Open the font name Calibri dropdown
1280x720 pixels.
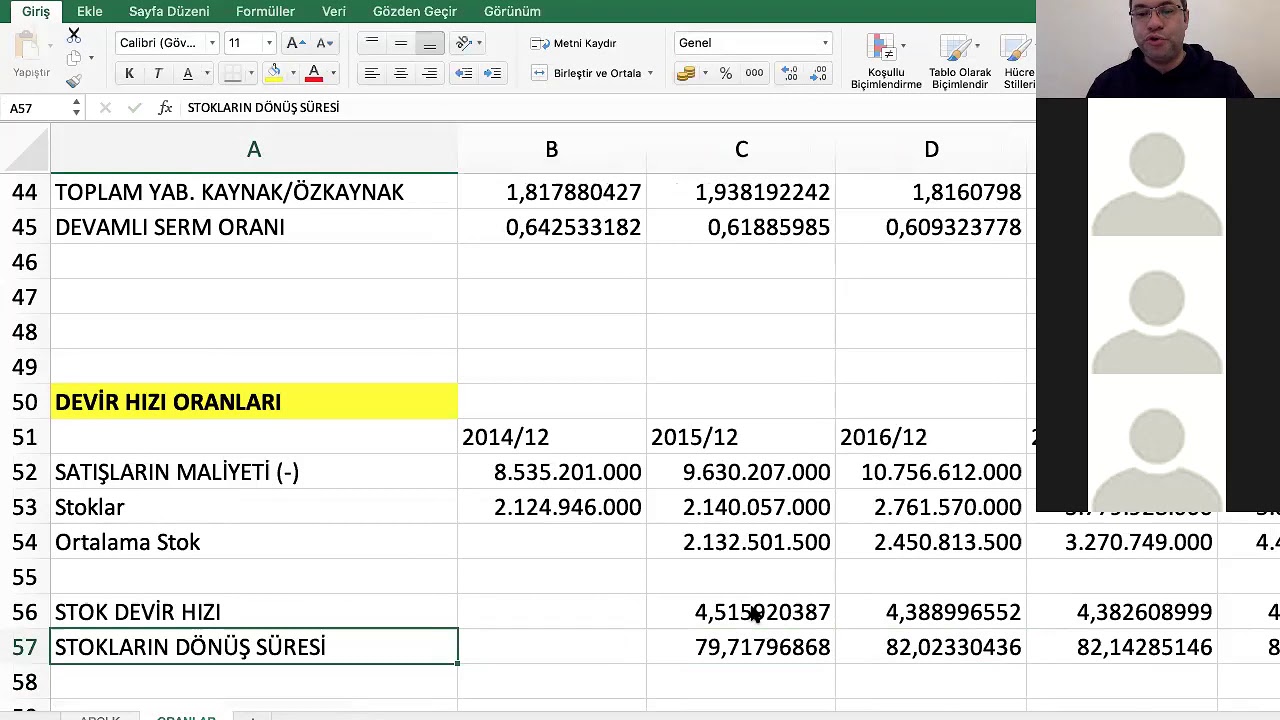pyautogui.click(x=212, y=43)
